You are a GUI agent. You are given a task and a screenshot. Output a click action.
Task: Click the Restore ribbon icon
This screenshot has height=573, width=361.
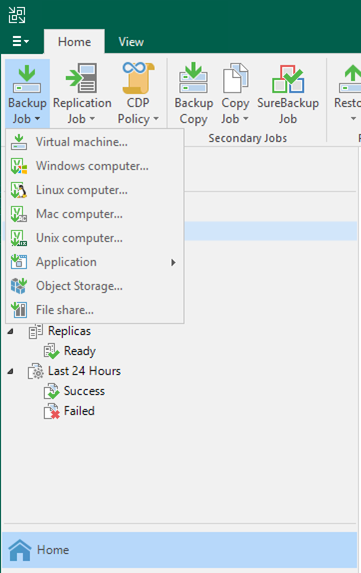pyautogui.click(x=350, y=78)
